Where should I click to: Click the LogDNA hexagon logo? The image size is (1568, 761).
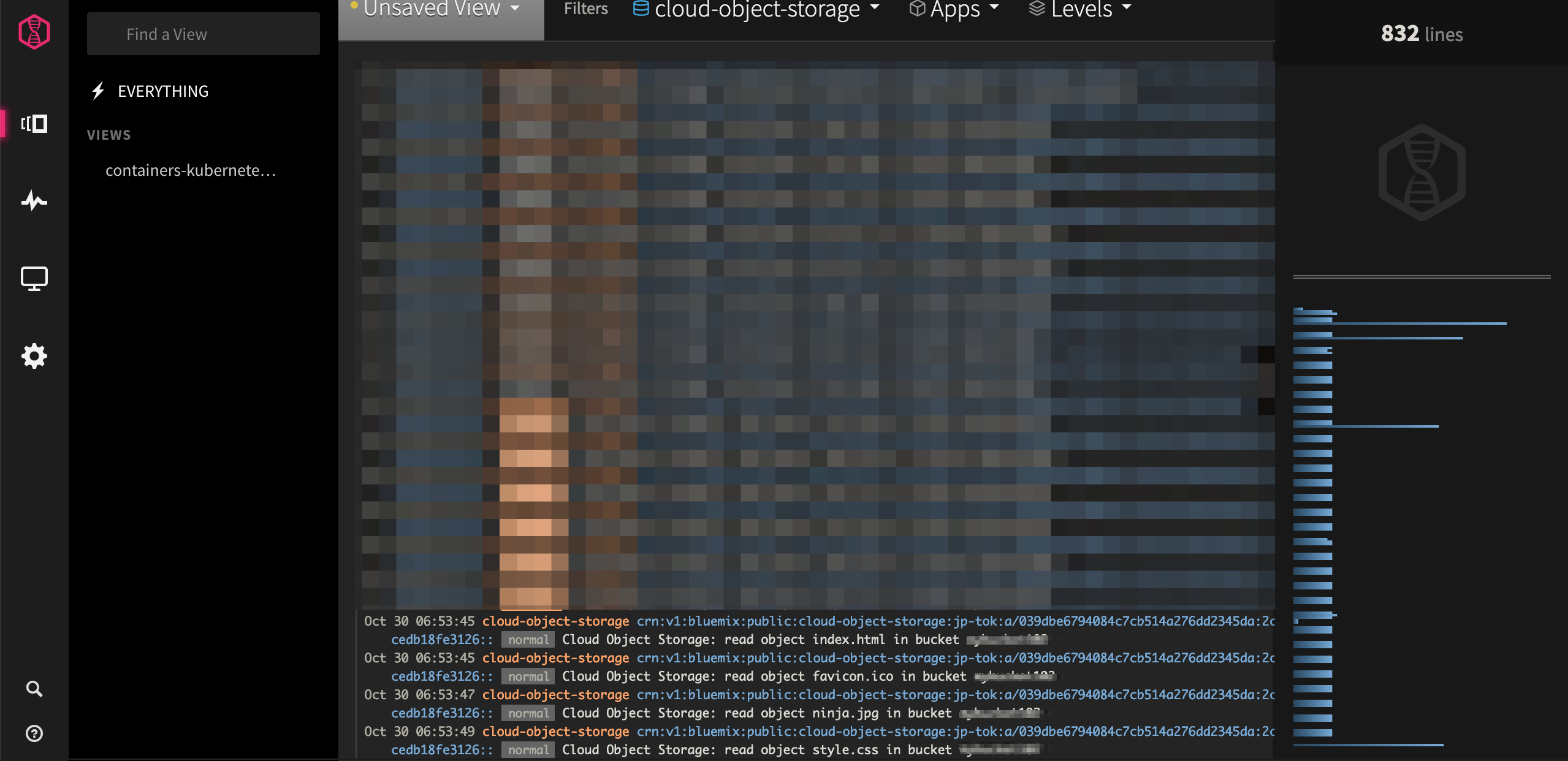click(34, 32)
